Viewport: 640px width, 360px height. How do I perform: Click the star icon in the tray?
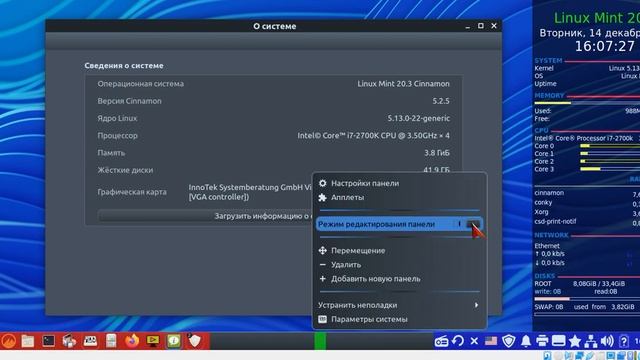[x=575, y=341]
